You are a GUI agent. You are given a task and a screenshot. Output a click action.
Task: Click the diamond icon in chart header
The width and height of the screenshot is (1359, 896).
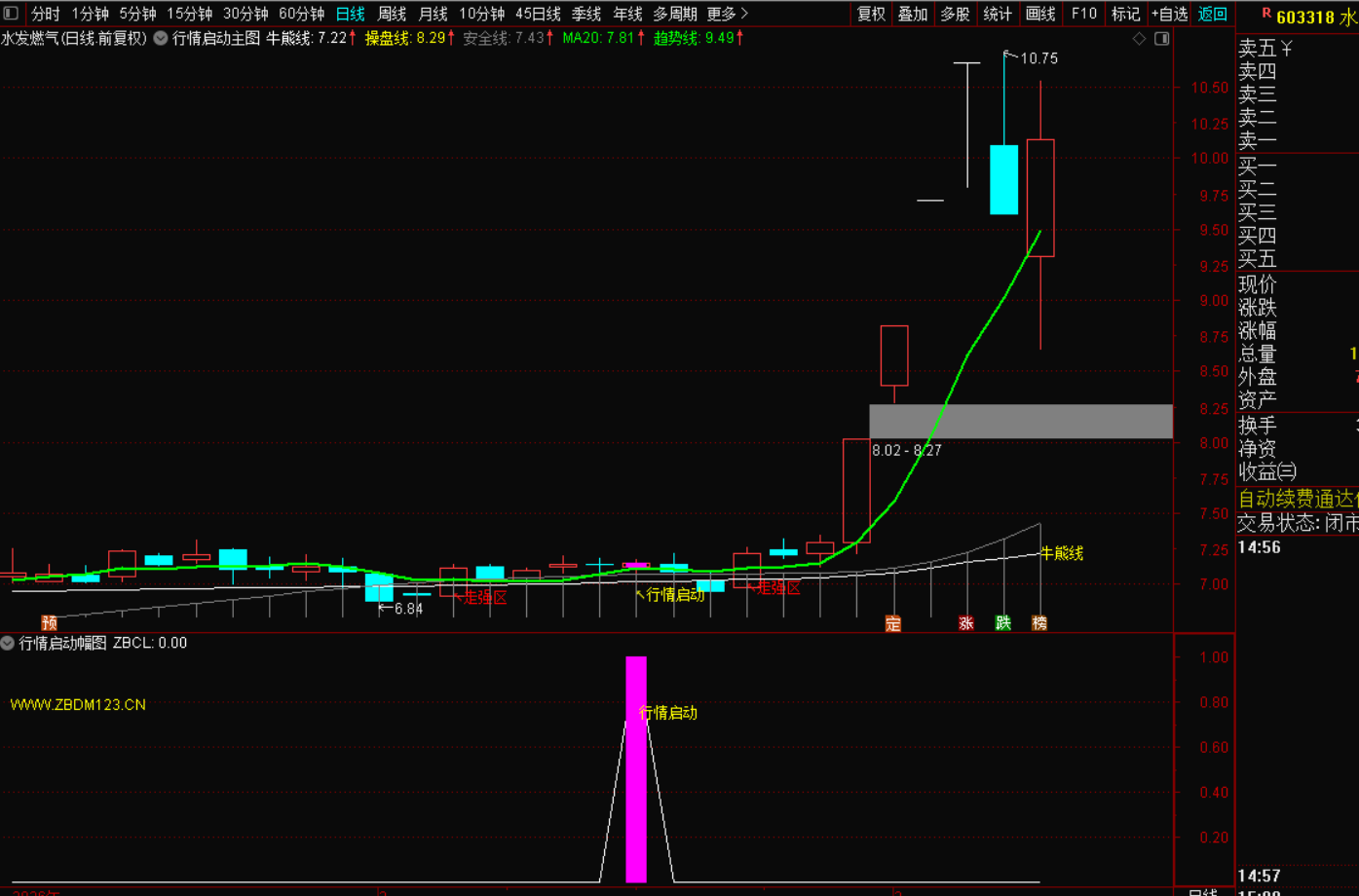(1139, 39)
